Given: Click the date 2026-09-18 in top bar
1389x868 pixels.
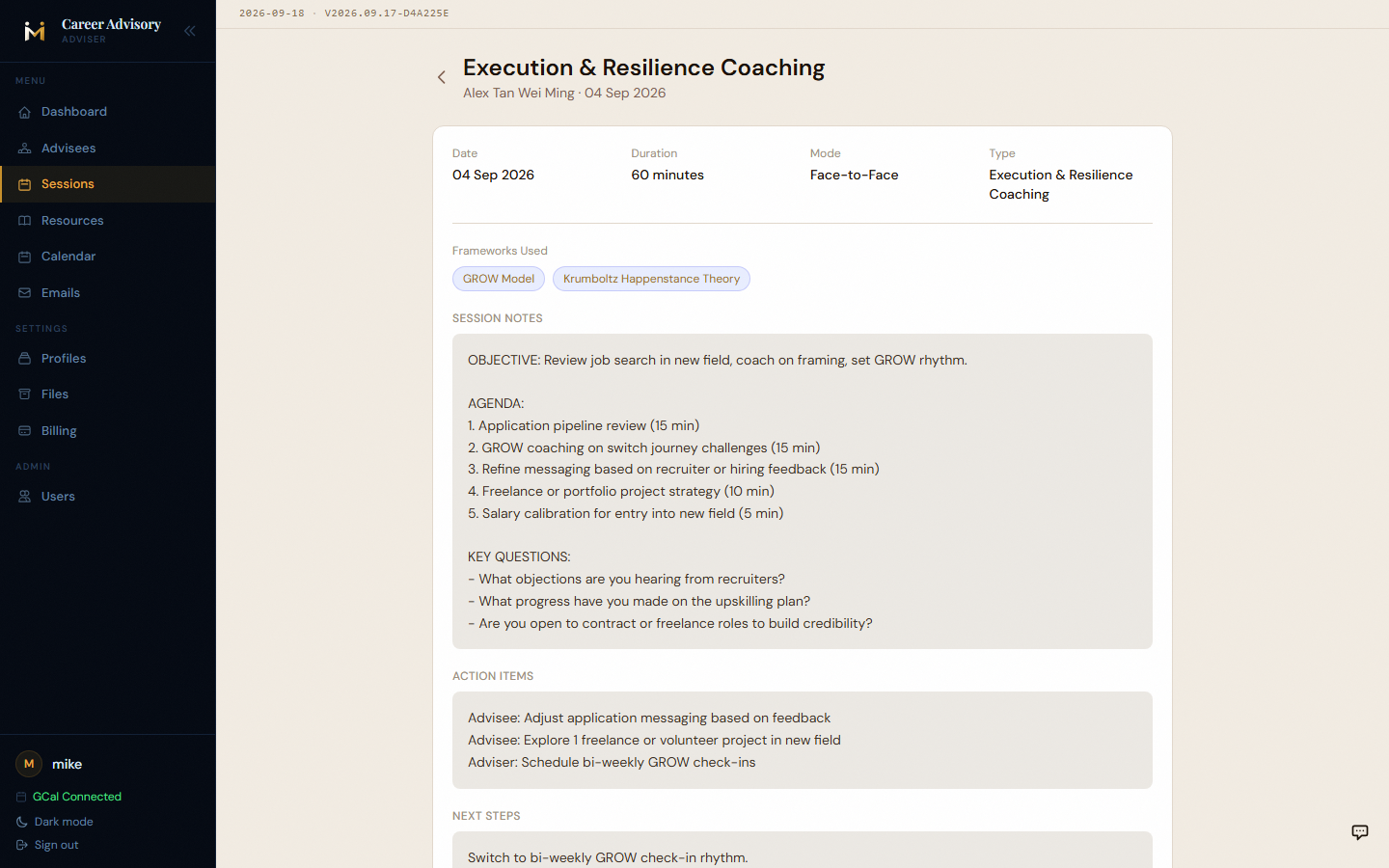Looking at the screenshot, I should click(x=272, y=14).
